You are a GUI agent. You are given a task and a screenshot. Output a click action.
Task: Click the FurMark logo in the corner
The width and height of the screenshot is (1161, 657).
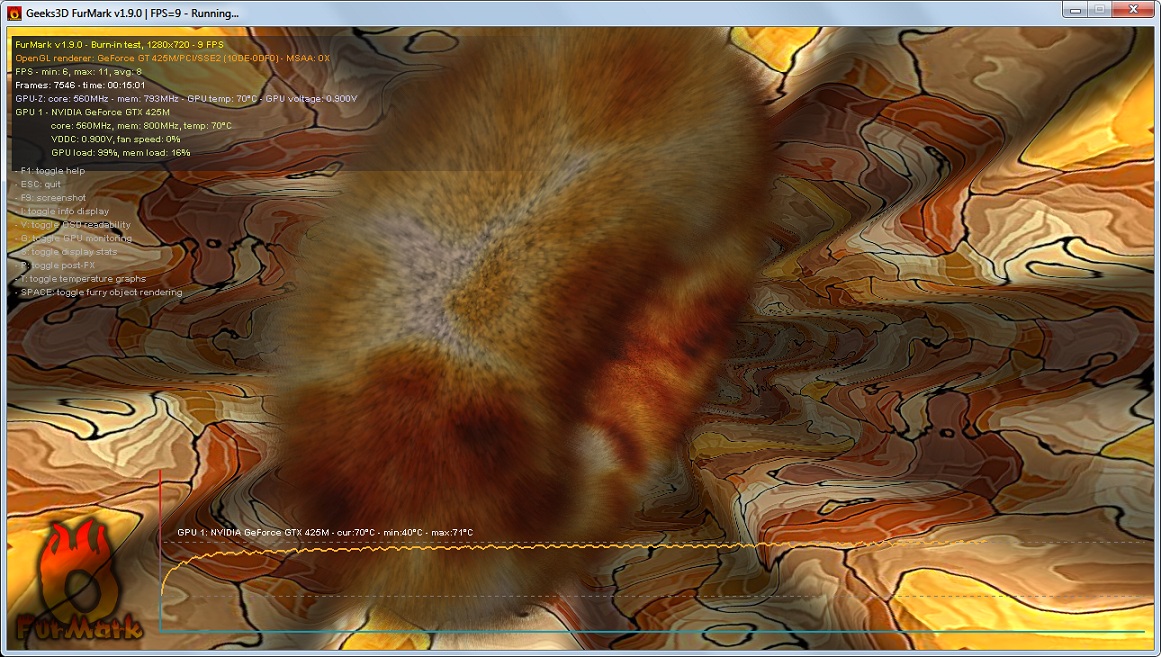(79, 580)
